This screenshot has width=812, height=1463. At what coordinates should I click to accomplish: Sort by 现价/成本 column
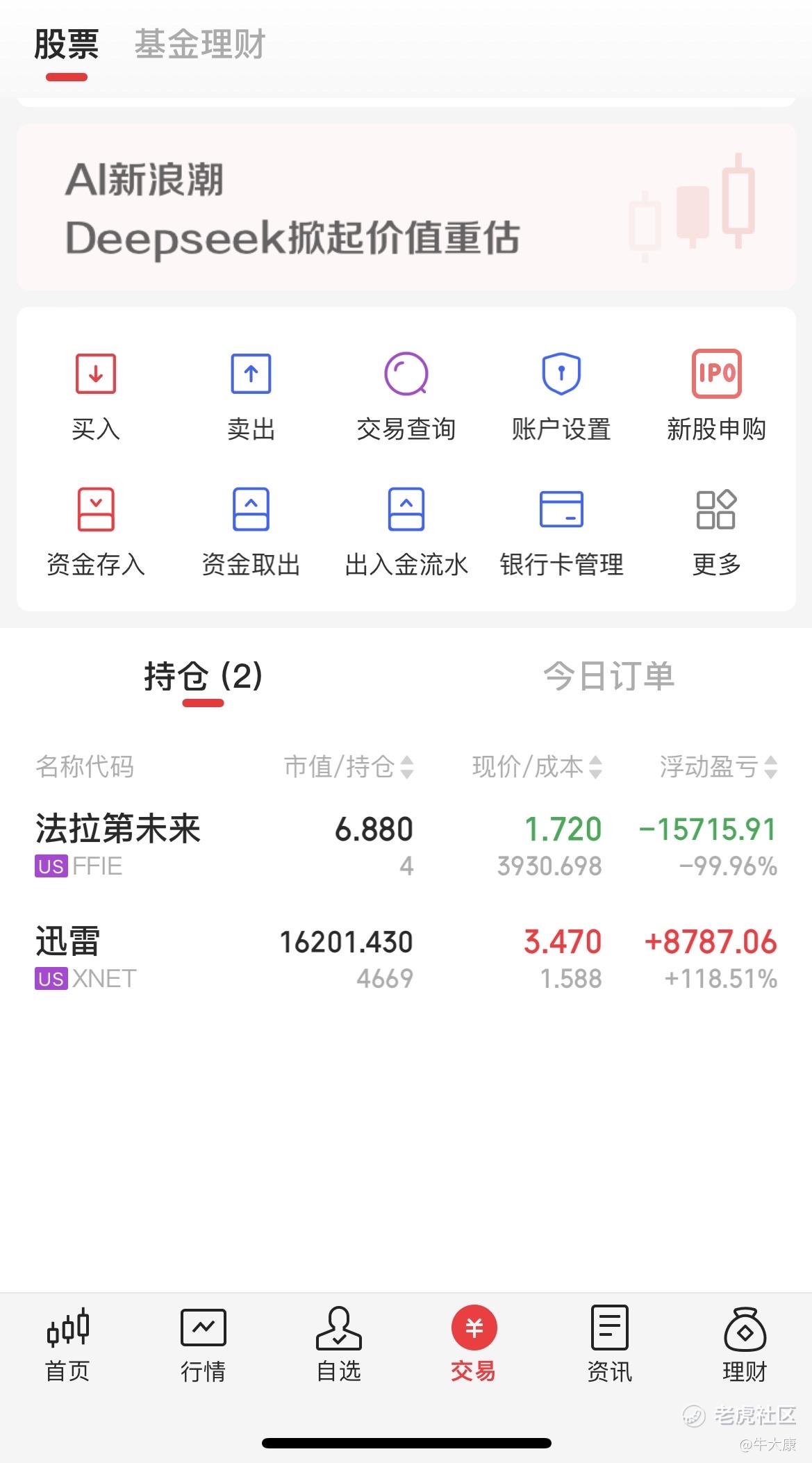[537, 767]
